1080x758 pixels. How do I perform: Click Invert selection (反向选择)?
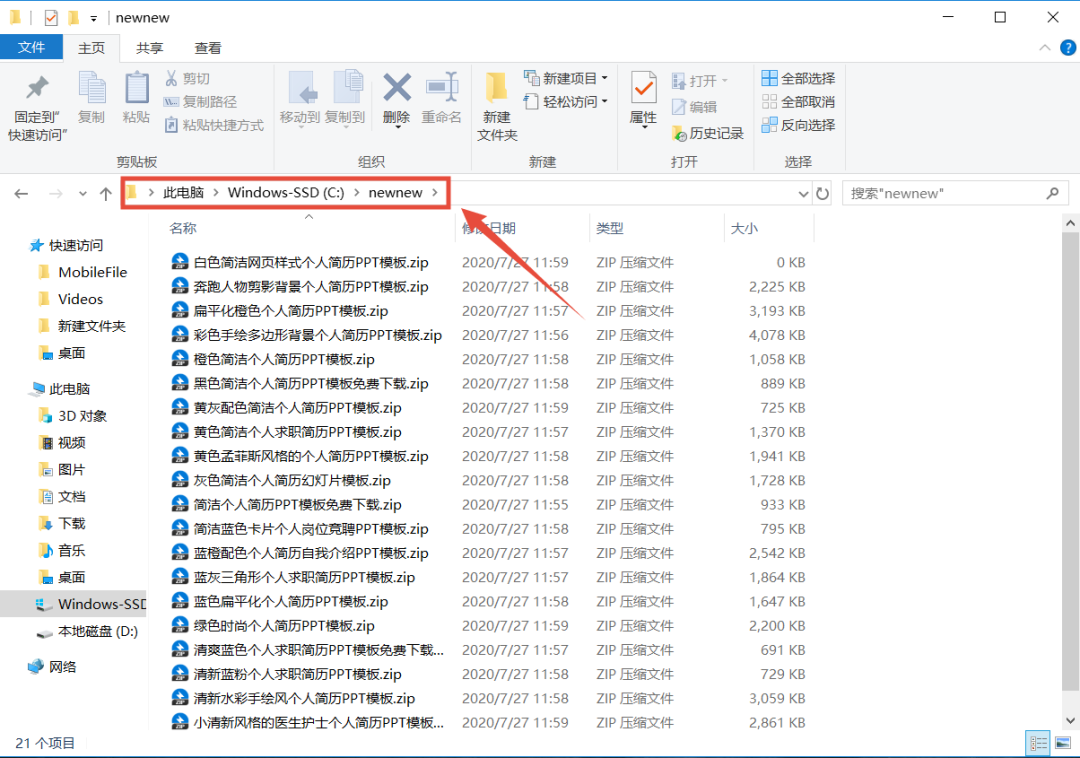click(798, 125)
